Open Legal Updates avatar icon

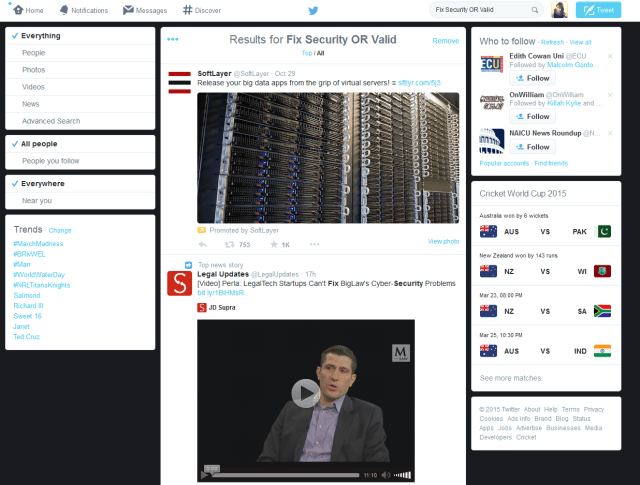[x=180, y=283]
